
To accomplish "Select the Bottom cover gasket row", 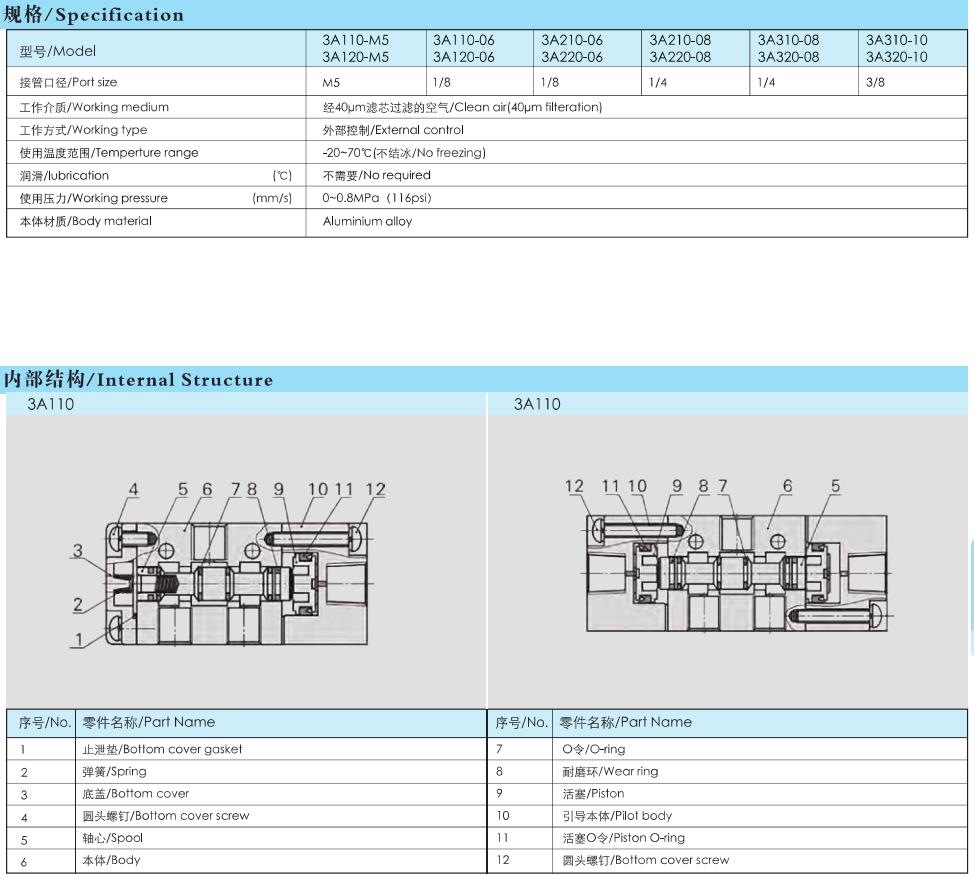I will tap(246, 749).
